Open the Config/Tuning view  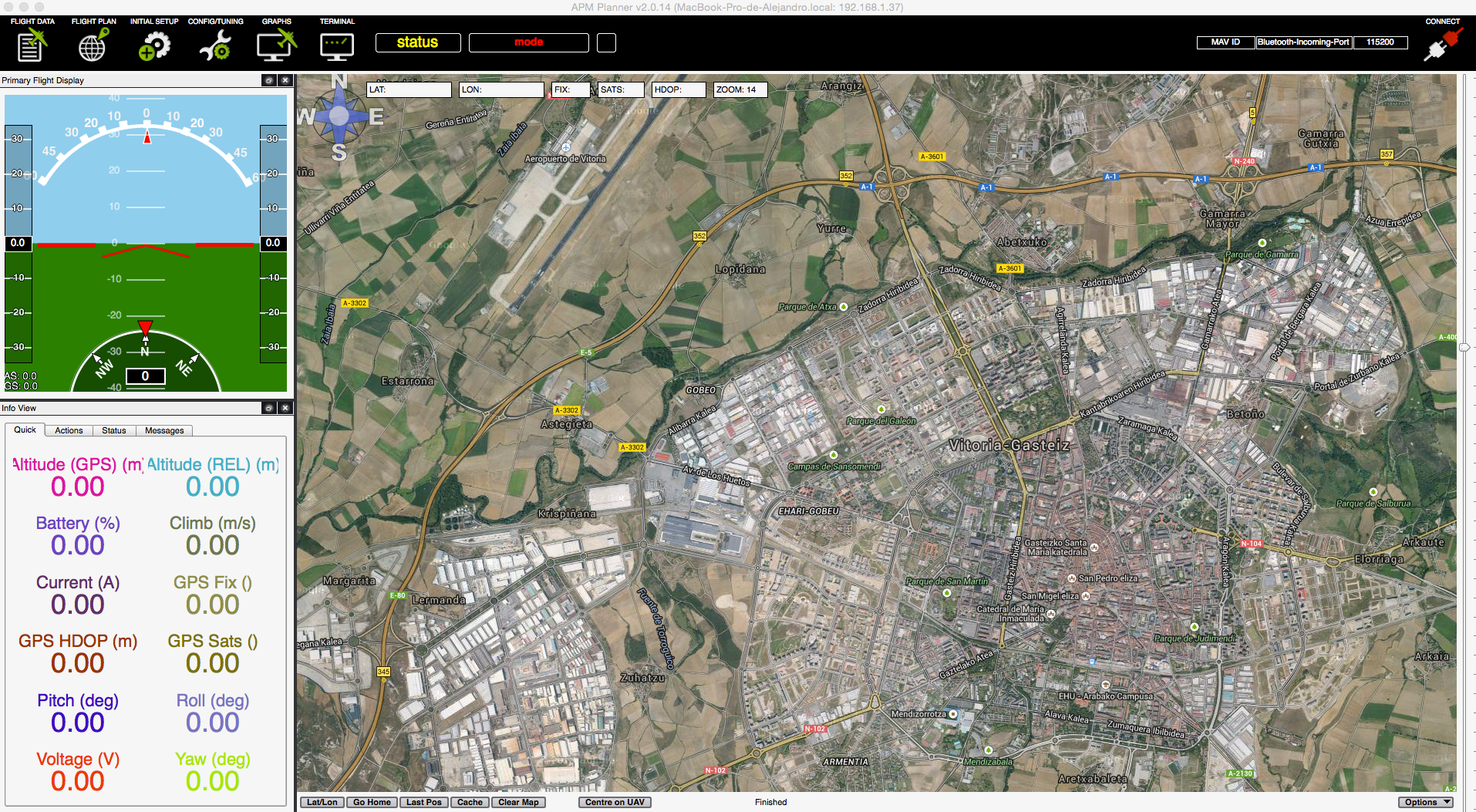[x=215, y=41]
